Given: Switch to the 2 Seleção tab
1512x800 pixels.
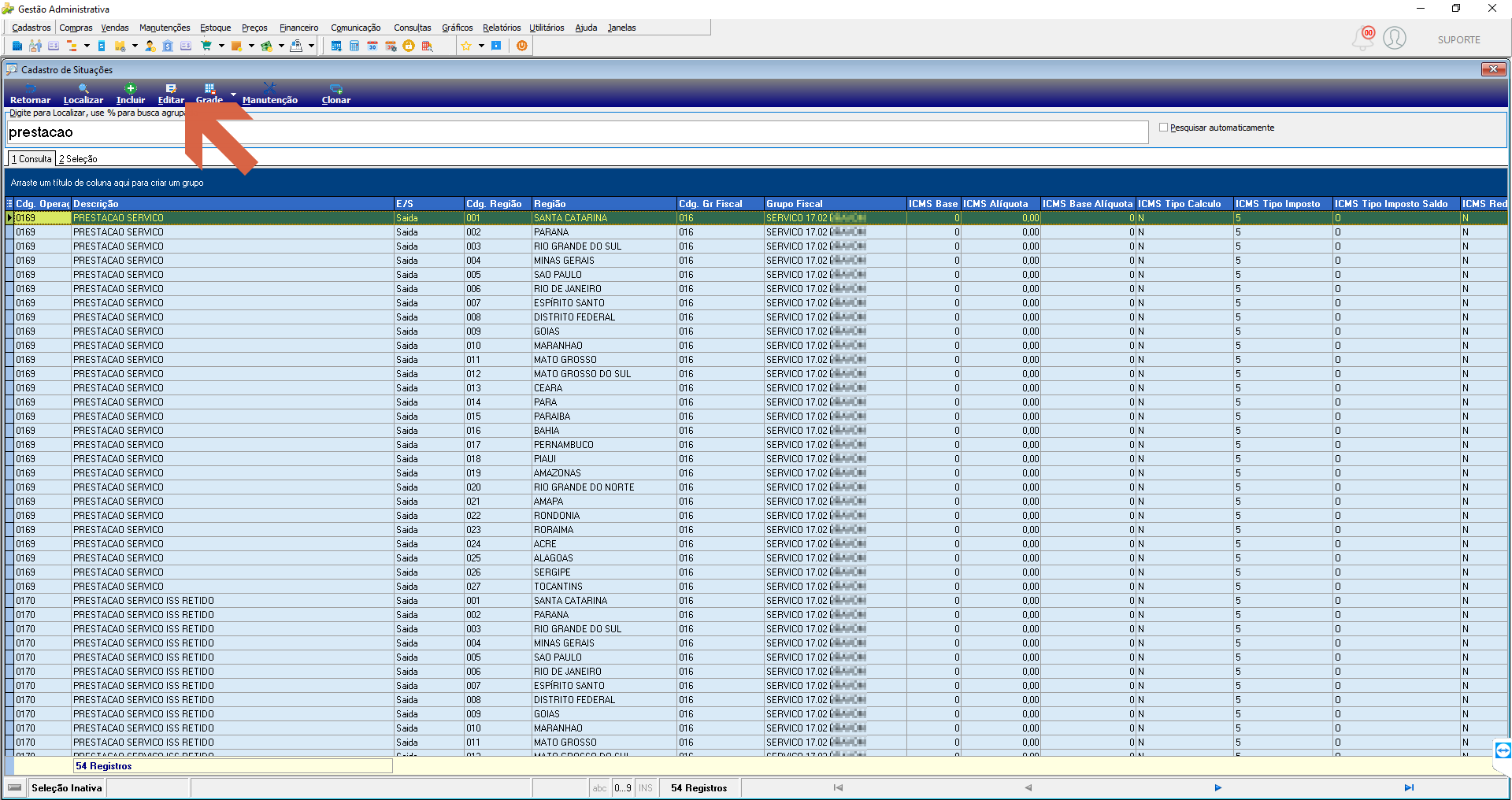Looking at the screenshot, I should coord(78,159).
